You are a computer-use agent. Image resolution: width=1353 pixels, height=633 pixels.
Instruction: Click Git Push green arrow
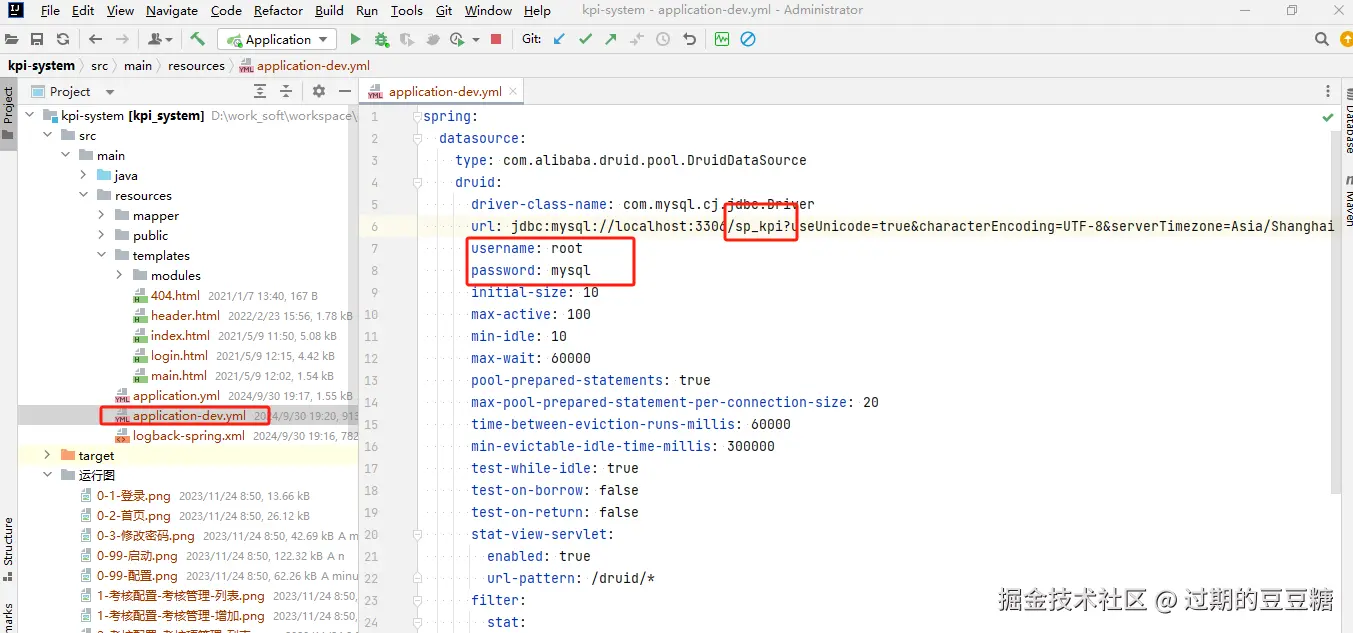pos(611,39)
